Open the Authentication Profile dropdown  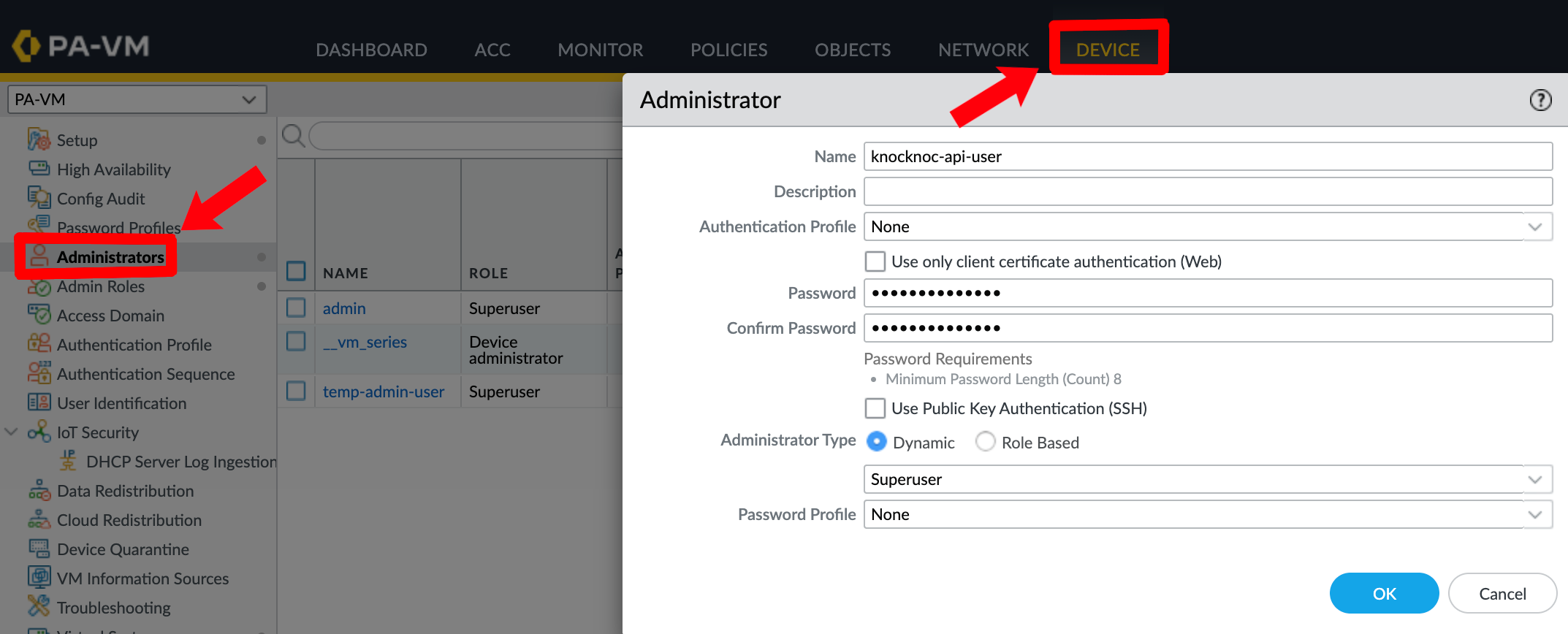coord(1535,226)
